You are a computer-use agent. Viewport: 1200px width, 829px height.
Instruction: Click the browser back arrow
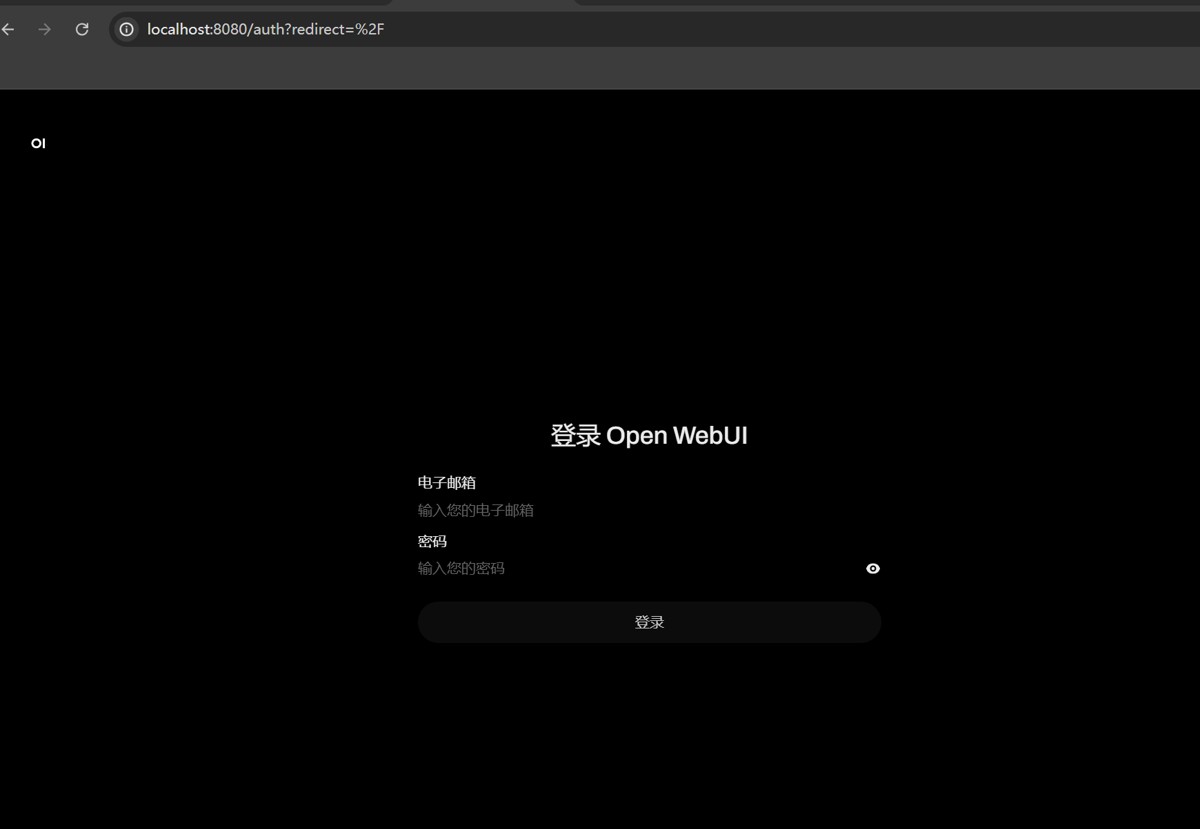pos(8,30)
